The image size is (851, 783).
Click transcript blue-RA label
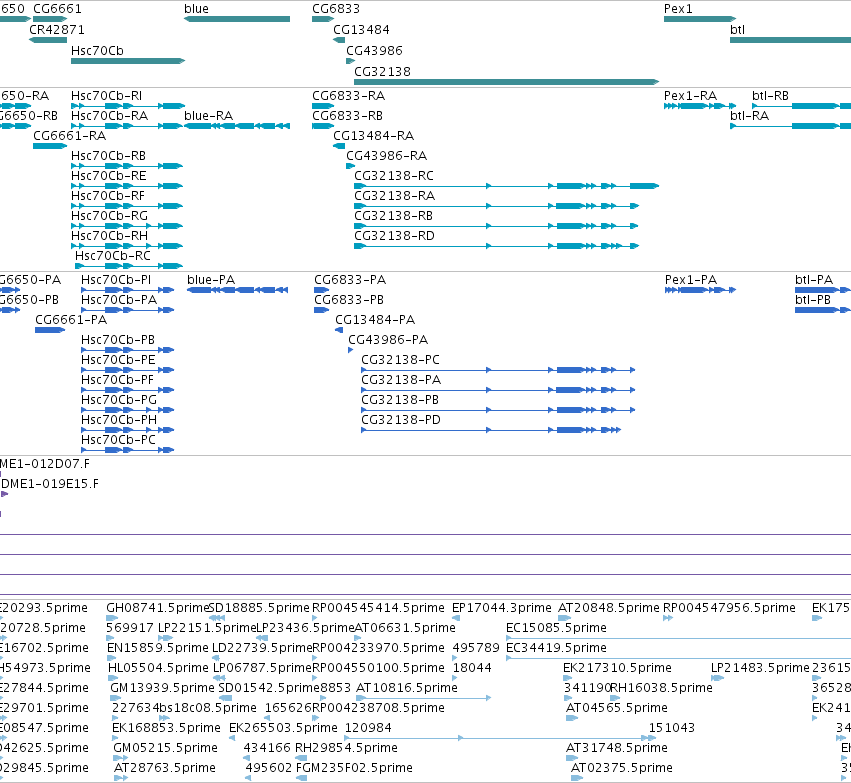[208, 116]
